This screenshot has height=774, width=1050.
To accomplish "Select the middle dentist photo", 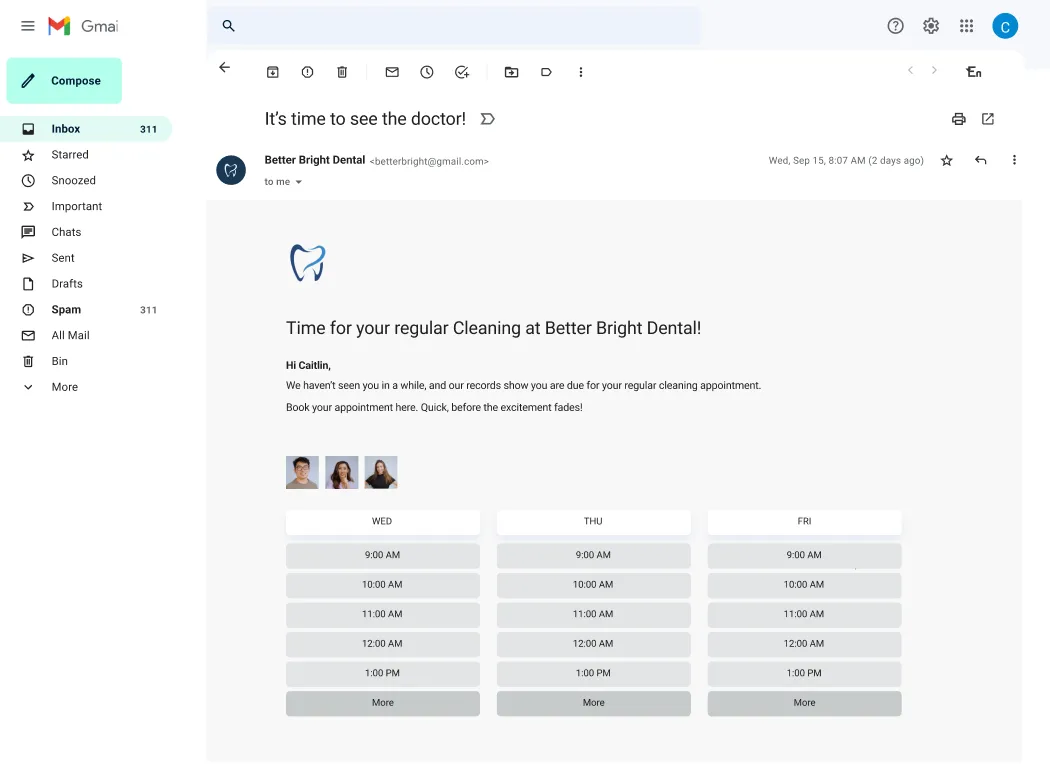I will [x=342, y=473].
